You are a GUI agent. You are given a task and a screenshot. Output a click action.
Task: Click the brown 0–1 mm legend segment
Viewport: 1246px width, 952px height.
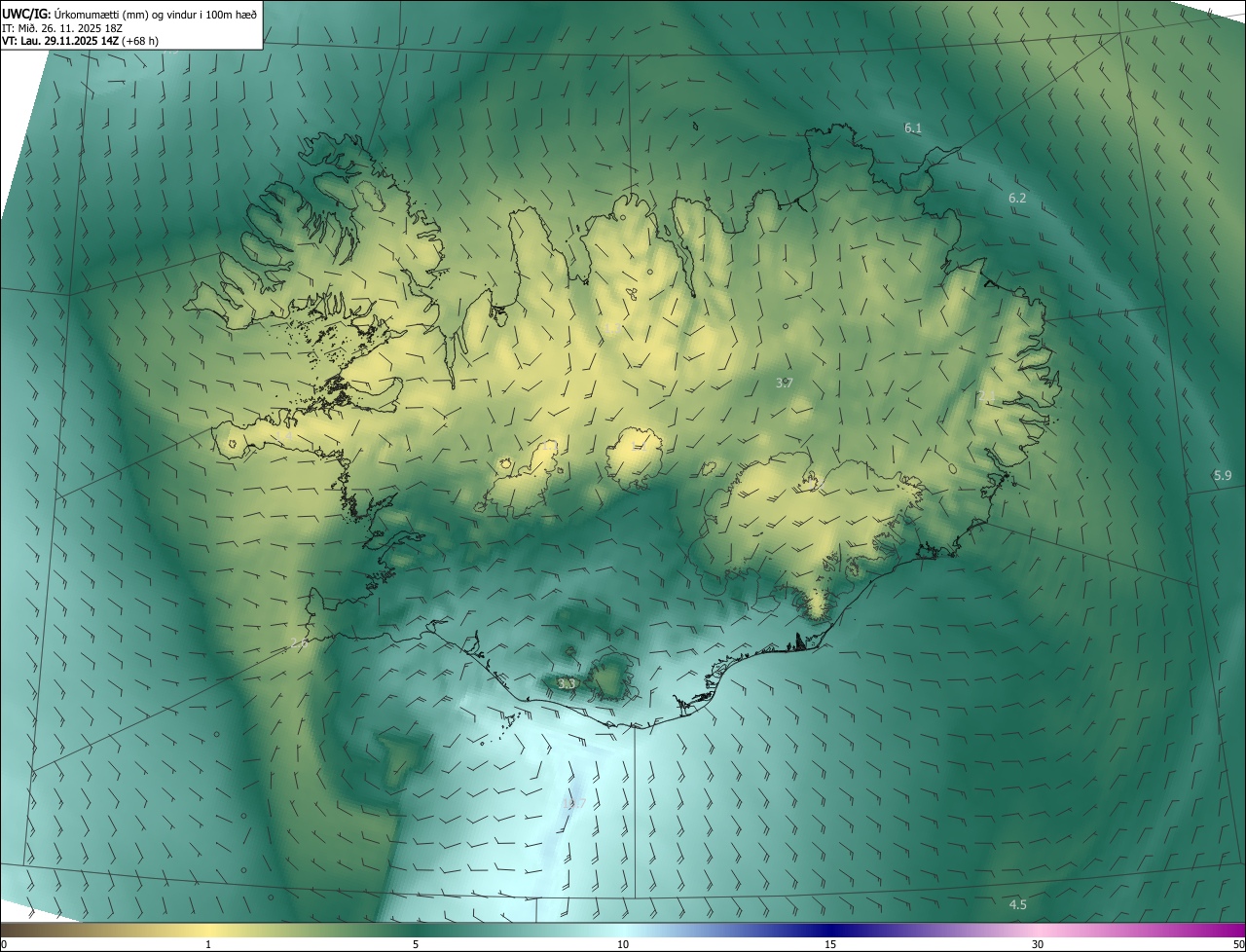click(x=104, y=930)
